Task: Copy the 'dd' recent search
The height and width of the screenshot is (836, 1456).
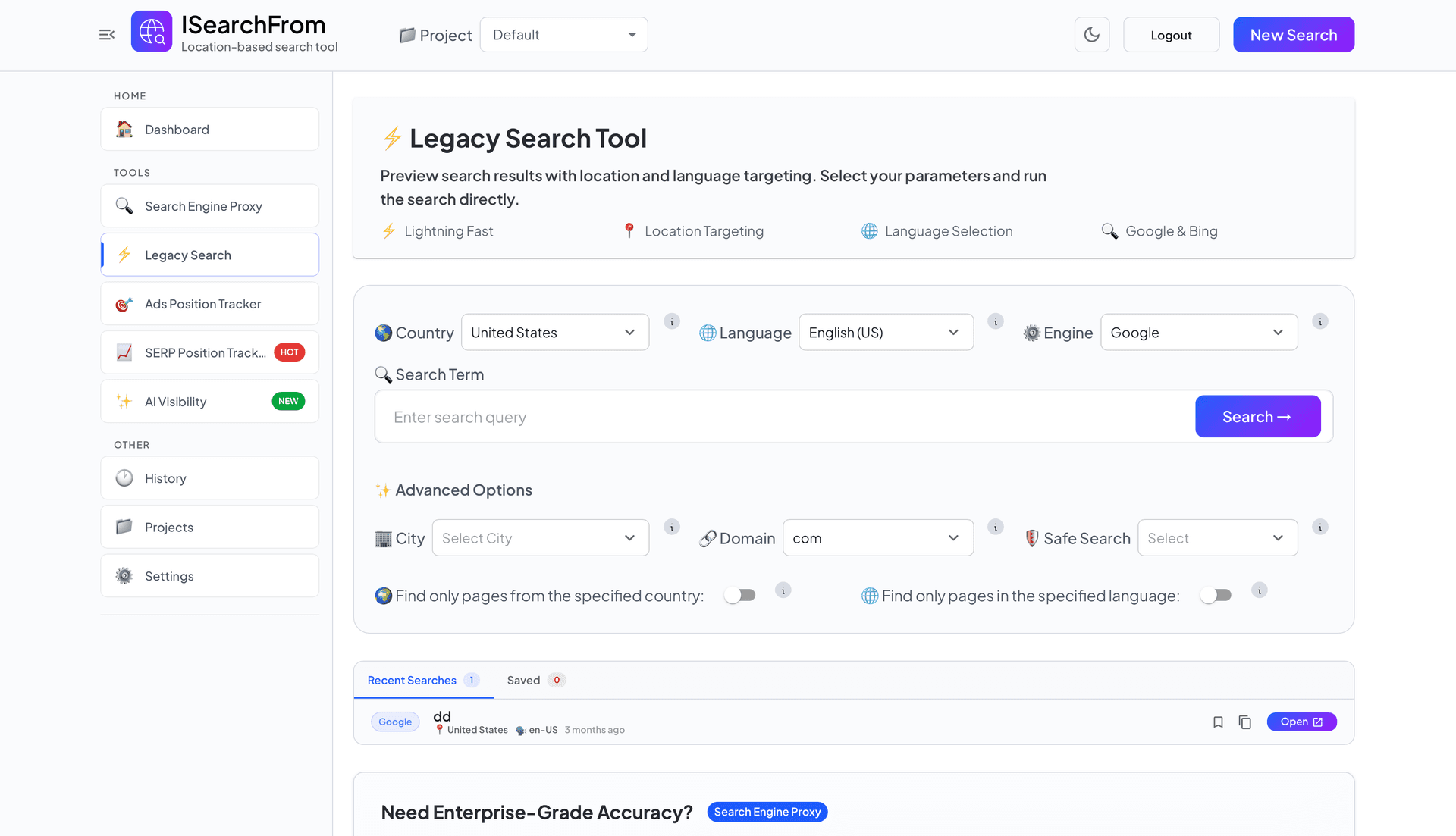Action: 1244,722
